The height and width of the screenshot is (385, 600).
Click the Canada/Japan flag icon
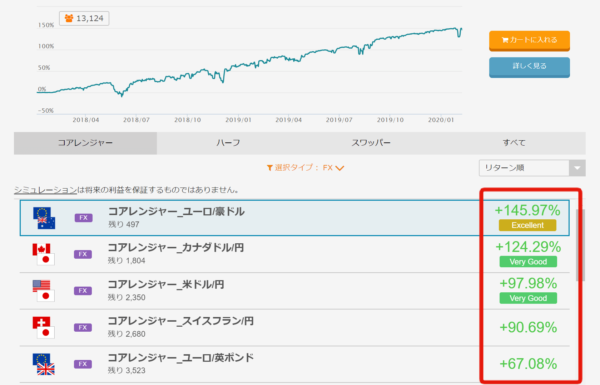coord(44,254)
